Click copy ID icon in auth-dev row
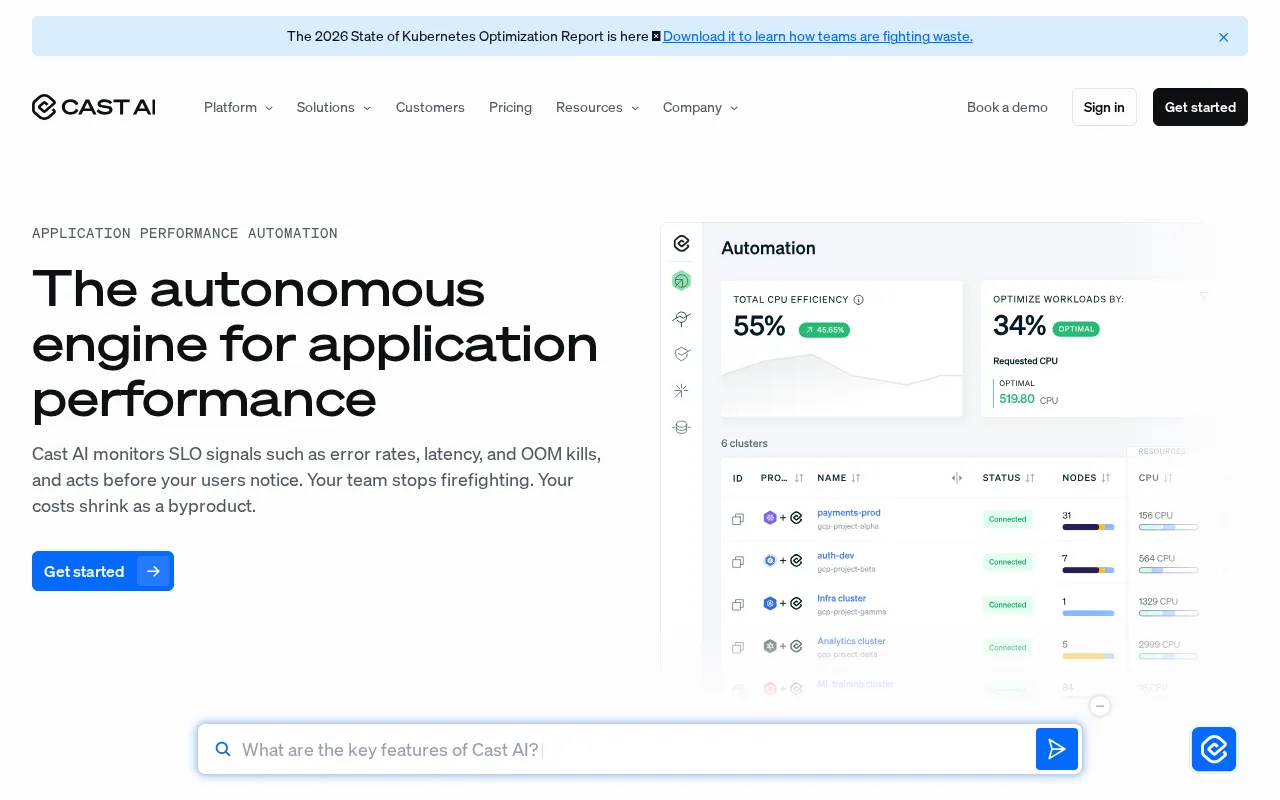Viewport: 1280px width, 800px height. (738, 562)
